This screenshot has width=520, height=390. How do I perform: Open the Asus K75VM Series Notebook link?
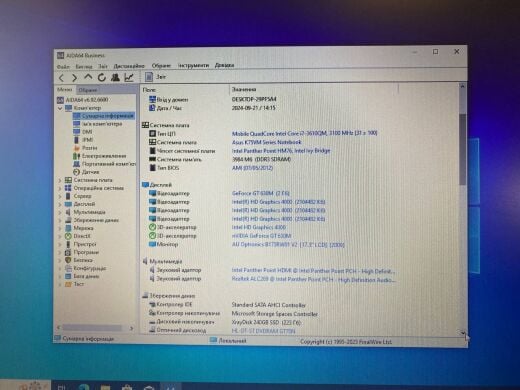[x=266, y=142]
